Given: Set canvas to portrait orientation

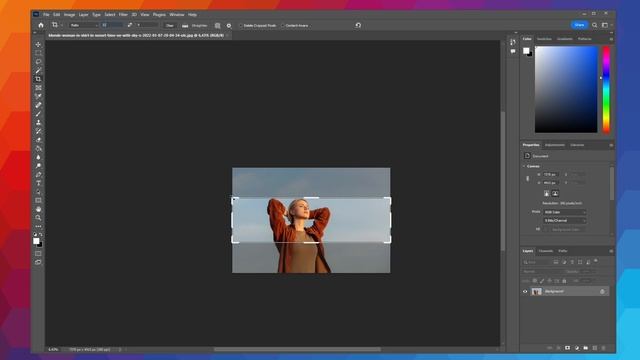Looking at the screenshot, I should [546, 193].
